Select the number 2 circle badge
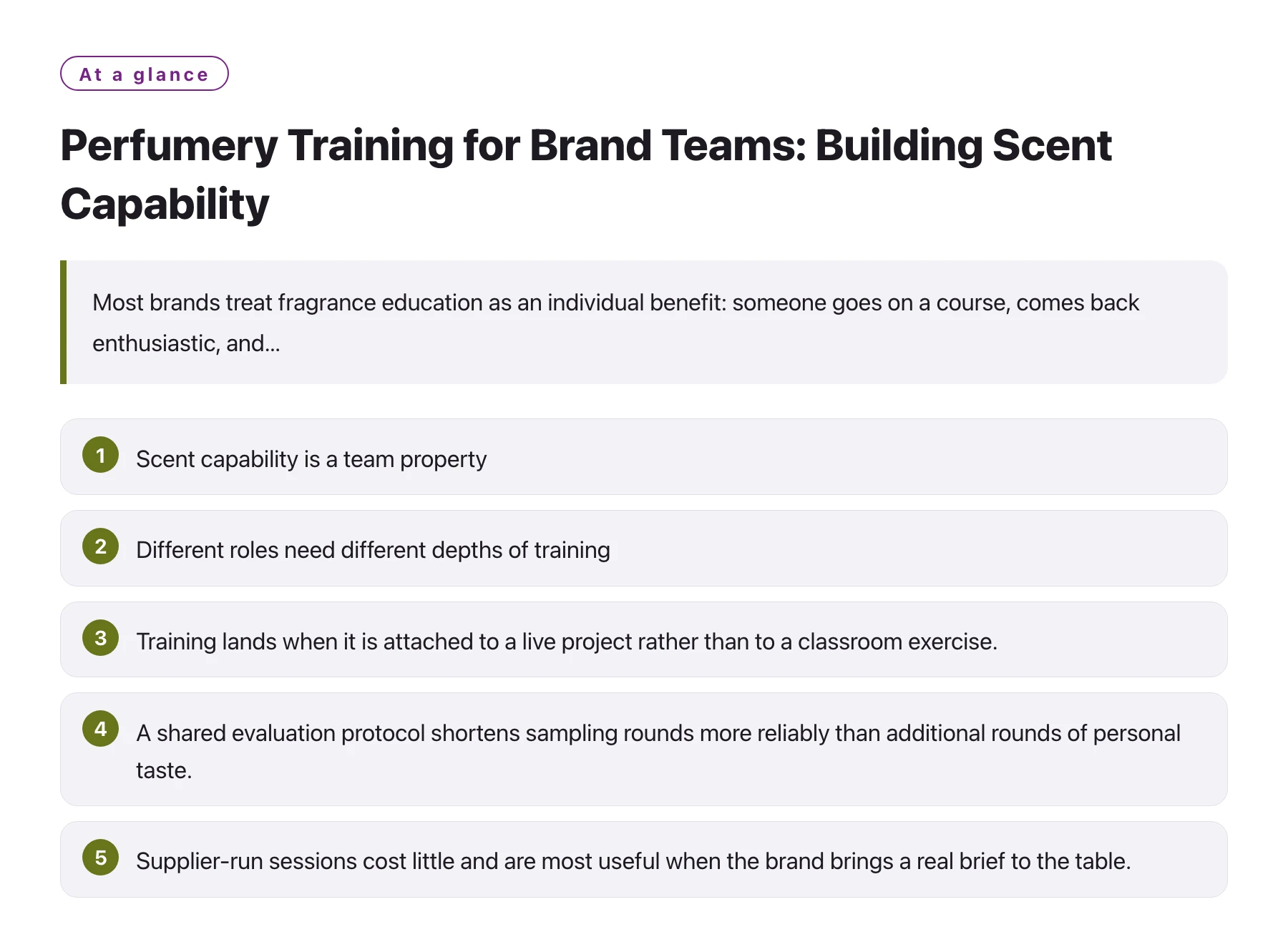This screenshot has width=1288, height=947. pyautogui.click(x=100, y=546)
